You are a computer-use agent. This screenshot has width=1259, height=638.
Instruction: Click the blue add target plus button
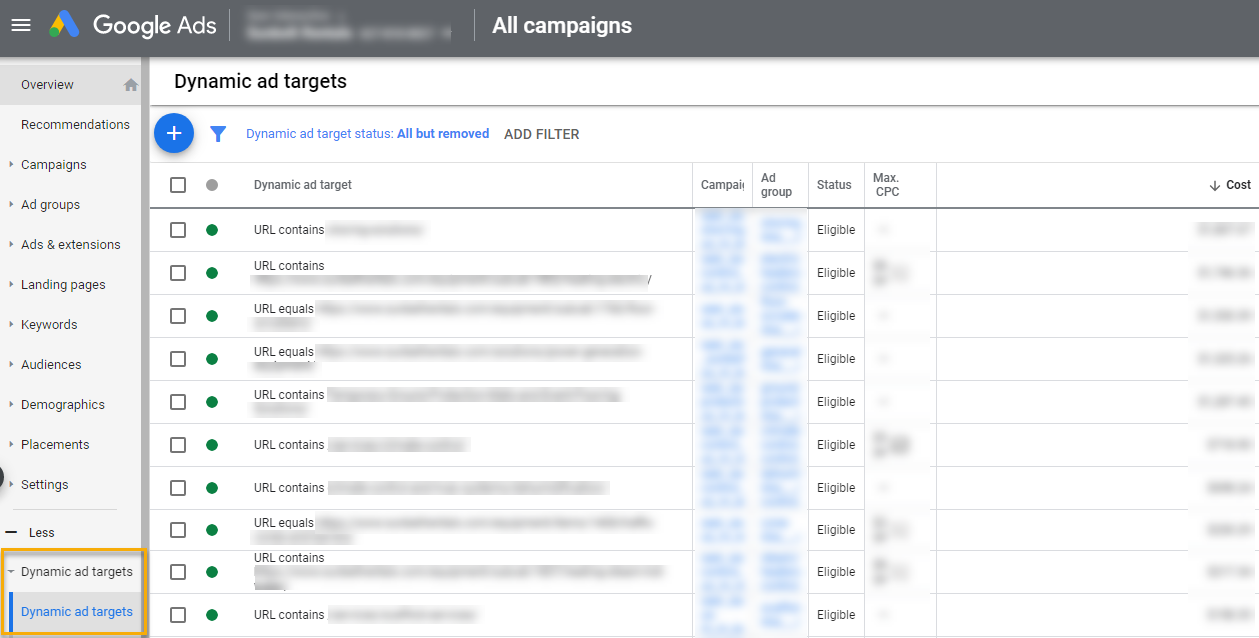(x=174, y=133)
